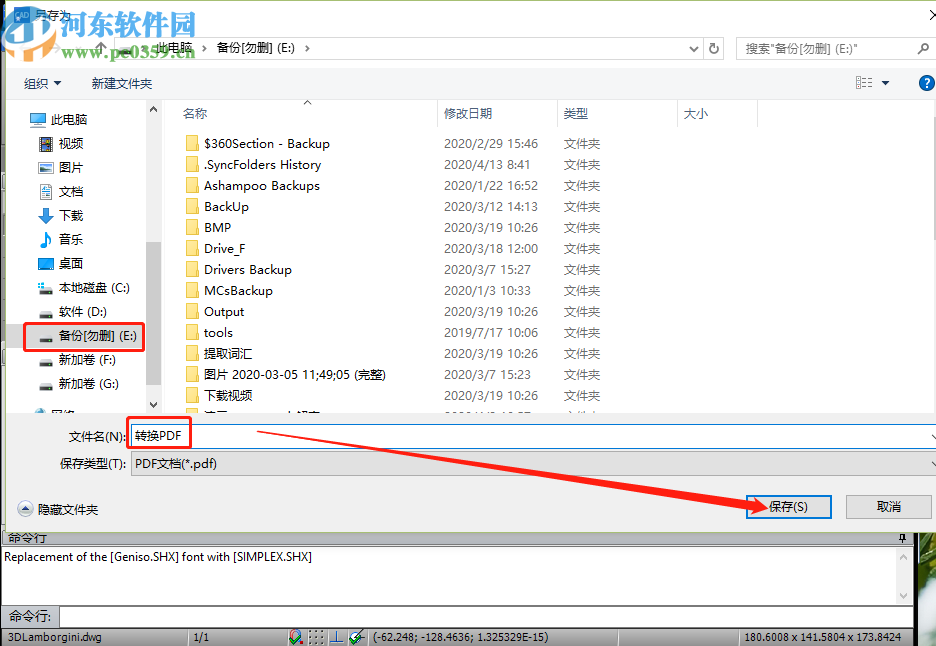Click the MCsBackup folder icon
936x646 pixels.
(x=192, y=290)
